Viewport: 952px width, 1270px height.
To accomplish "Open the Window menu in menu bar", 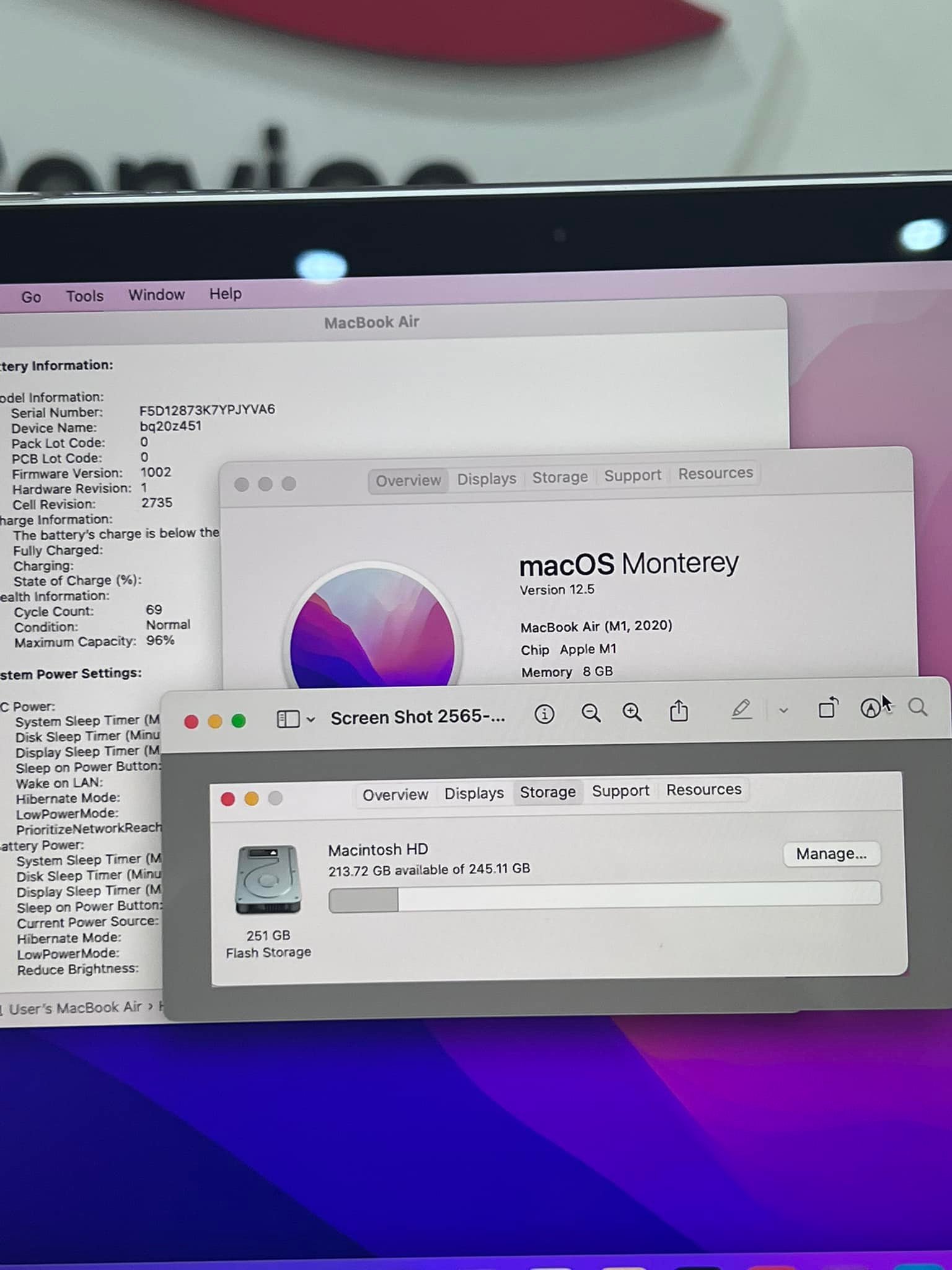I will [x=156, y=295].
